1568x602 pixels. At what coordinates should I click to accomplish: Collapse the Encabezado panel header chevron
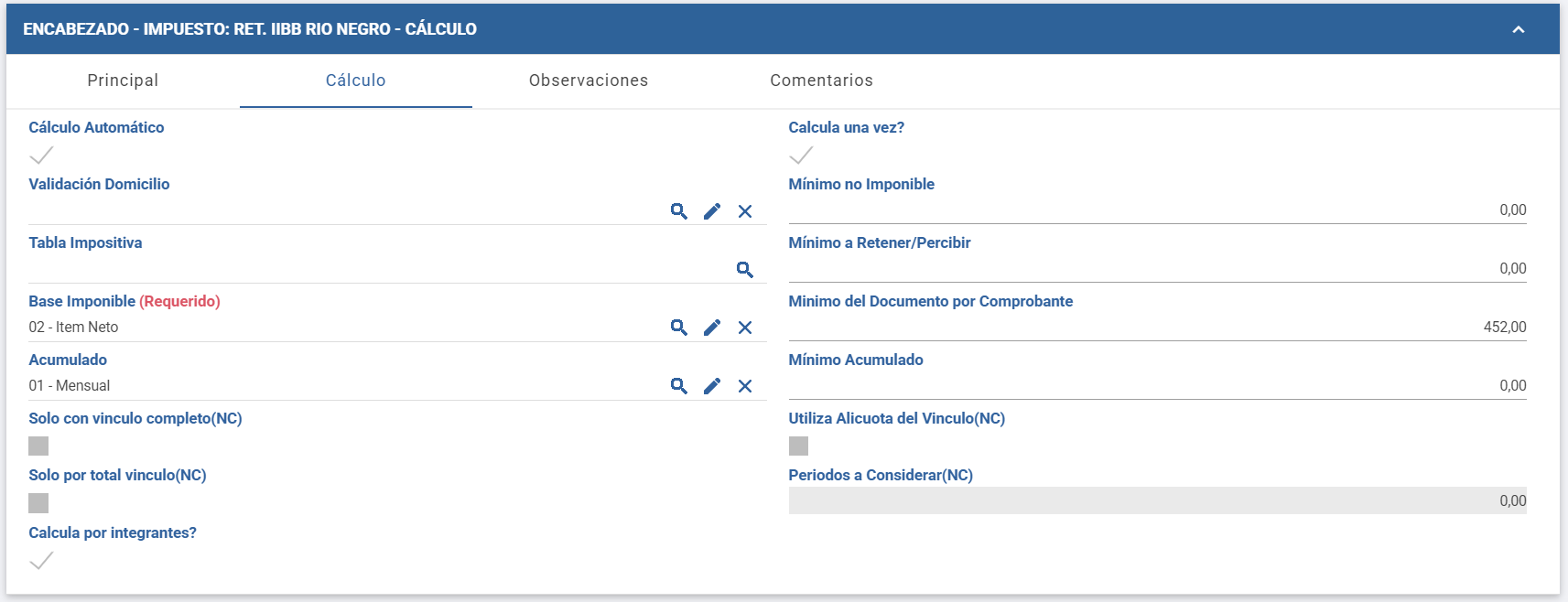[x=1519, y=29]
